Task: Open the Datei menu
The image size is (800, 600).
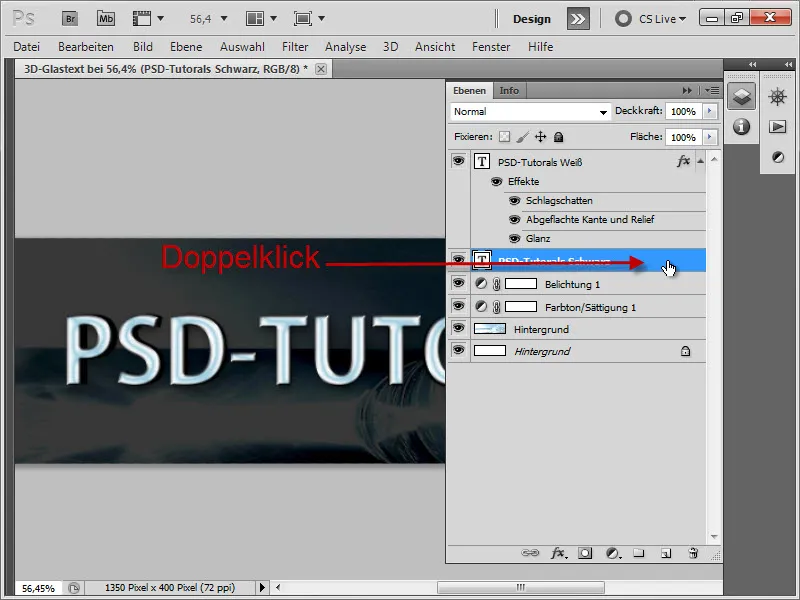Action: coord(27,47)
